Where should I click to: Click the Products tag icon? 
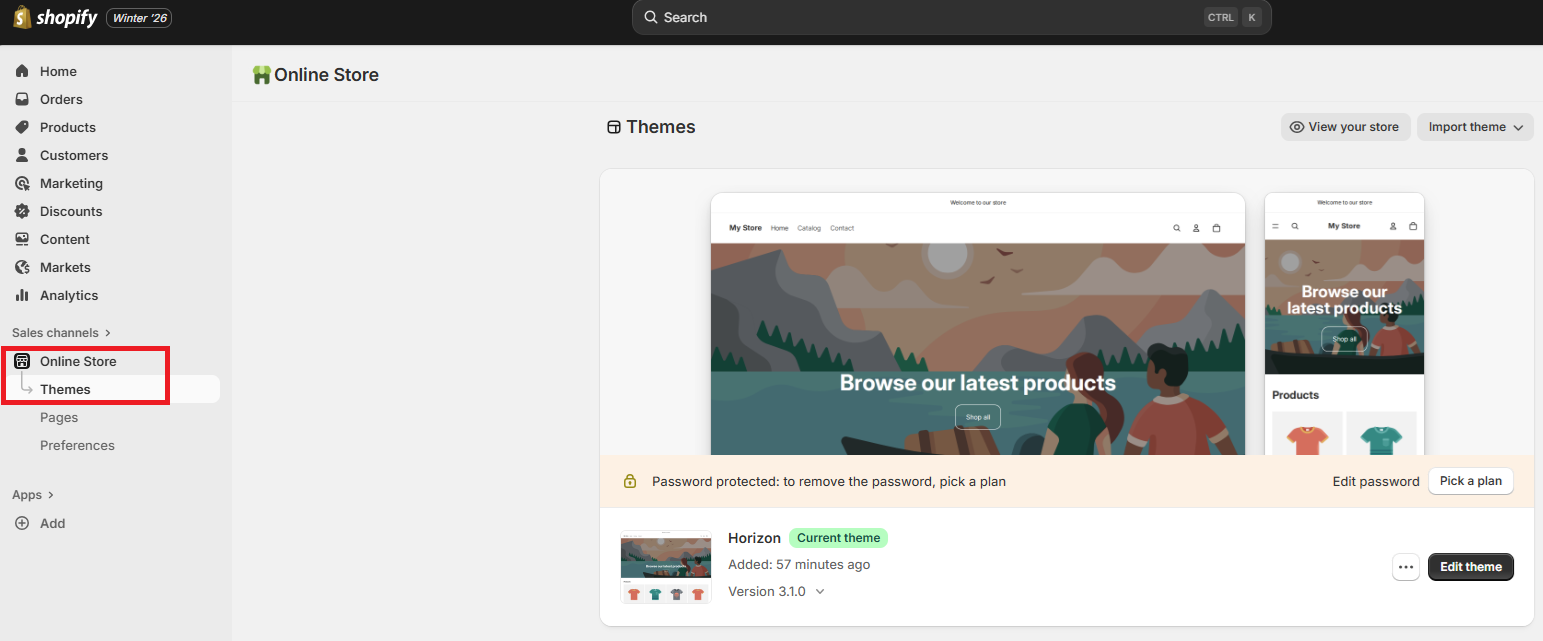click(22, 127)
